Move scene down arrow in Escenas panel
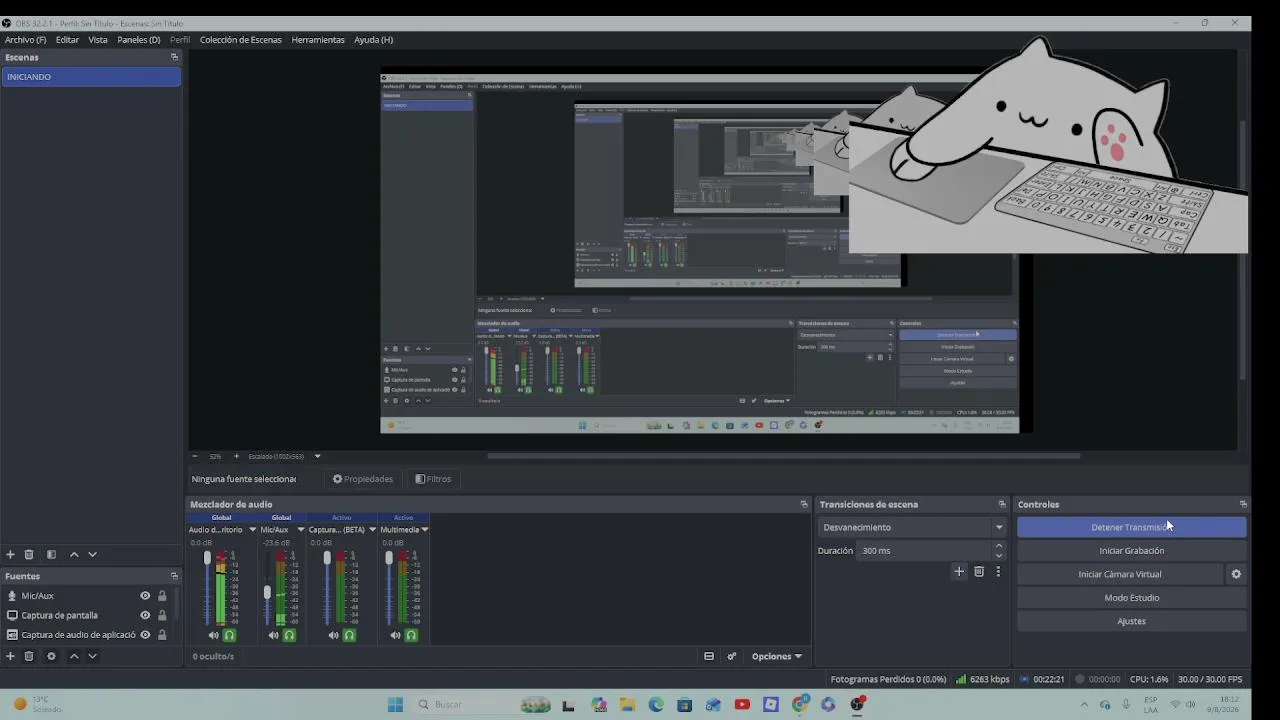This screenshot has height=720, width=1280. 92,554
